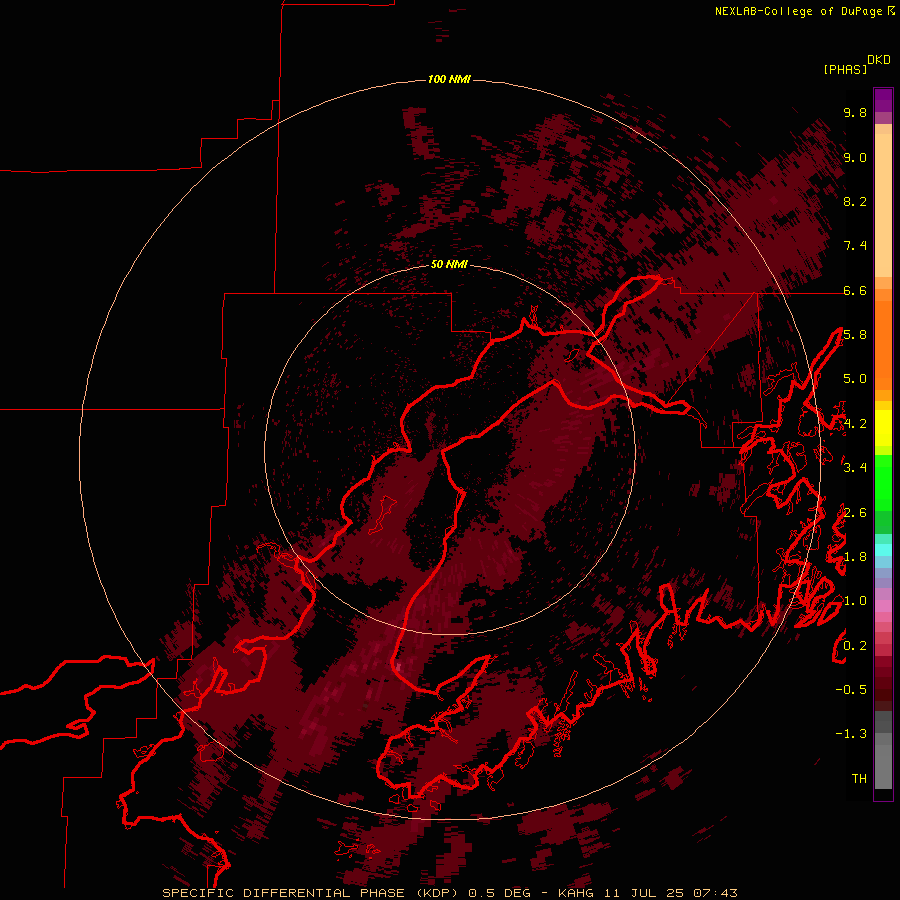This screenshot has height=900, width=900.
Task: Click the 11 JUL 25 date text
Action: coord(643,893)
